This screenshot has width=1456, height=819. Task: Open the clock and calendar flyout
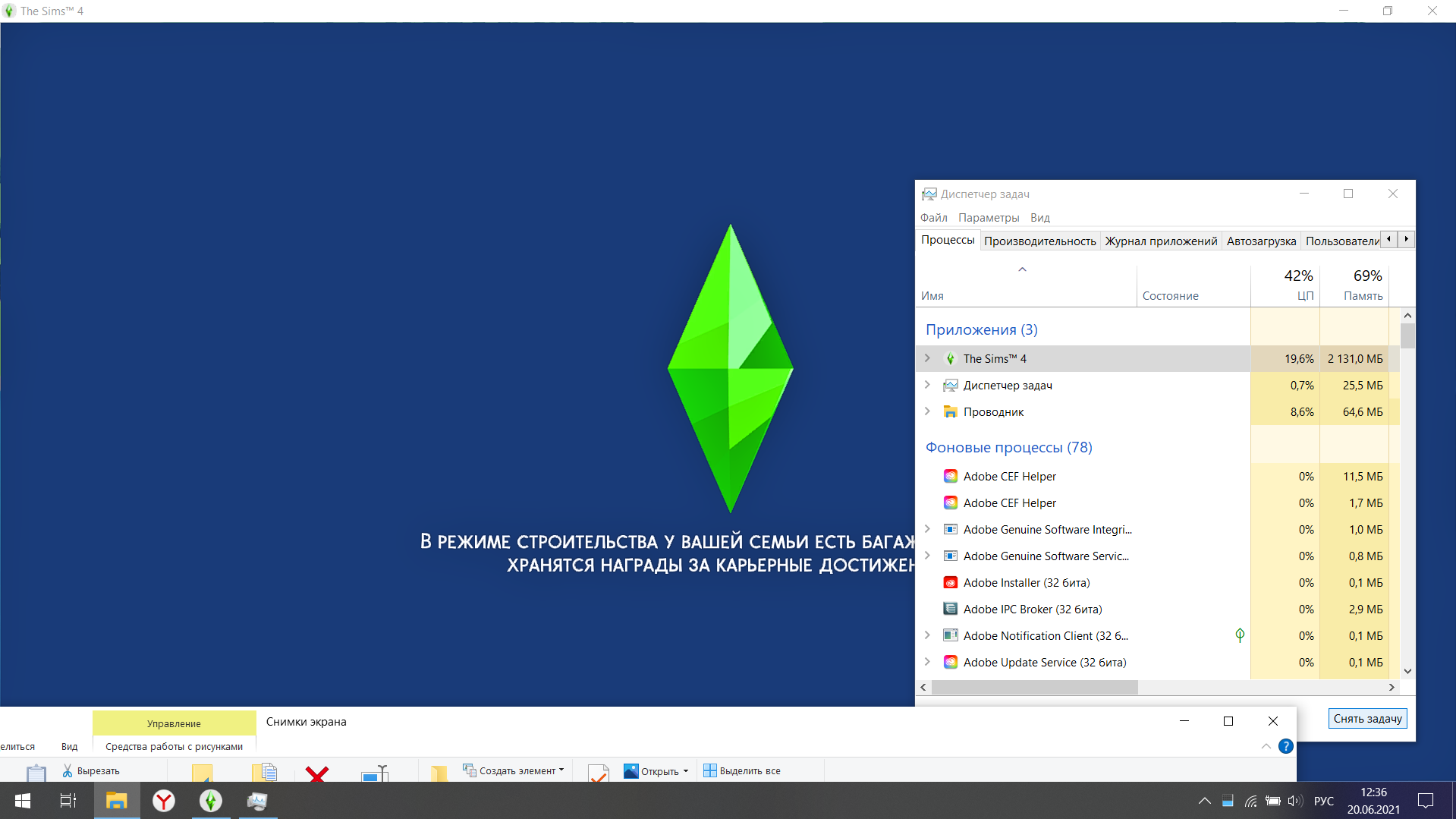click(x=1373, y=801)
